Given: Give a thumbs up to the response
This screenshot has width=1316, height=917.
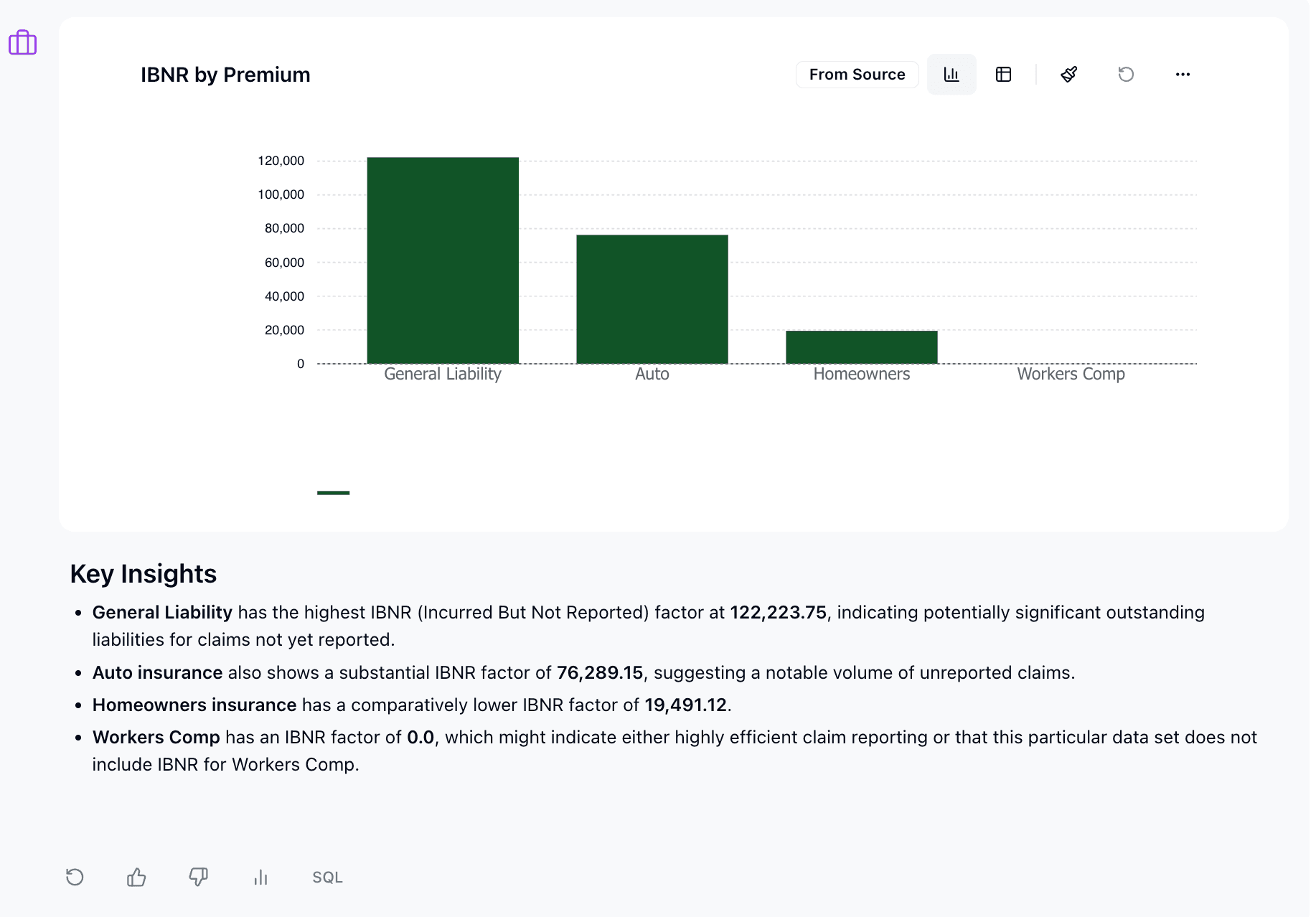Looking at the screenshot, I should [x=136, y=877].
